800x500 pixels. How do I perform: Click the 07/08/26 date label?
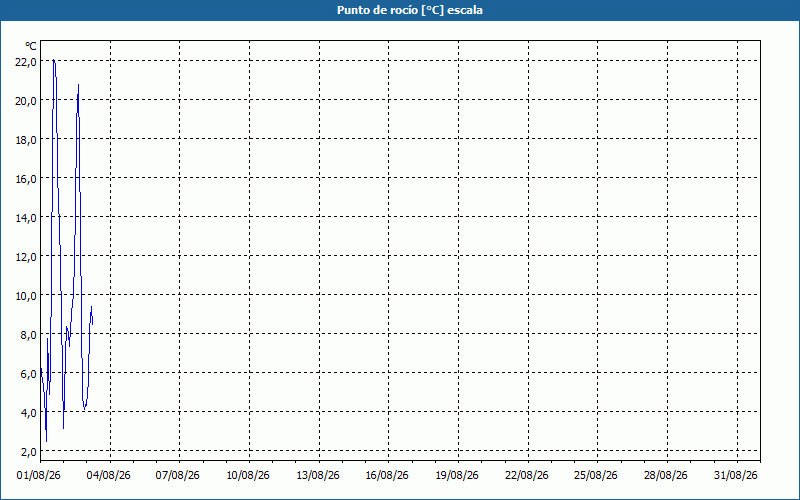pyautogui.click(x=178, y=476)
